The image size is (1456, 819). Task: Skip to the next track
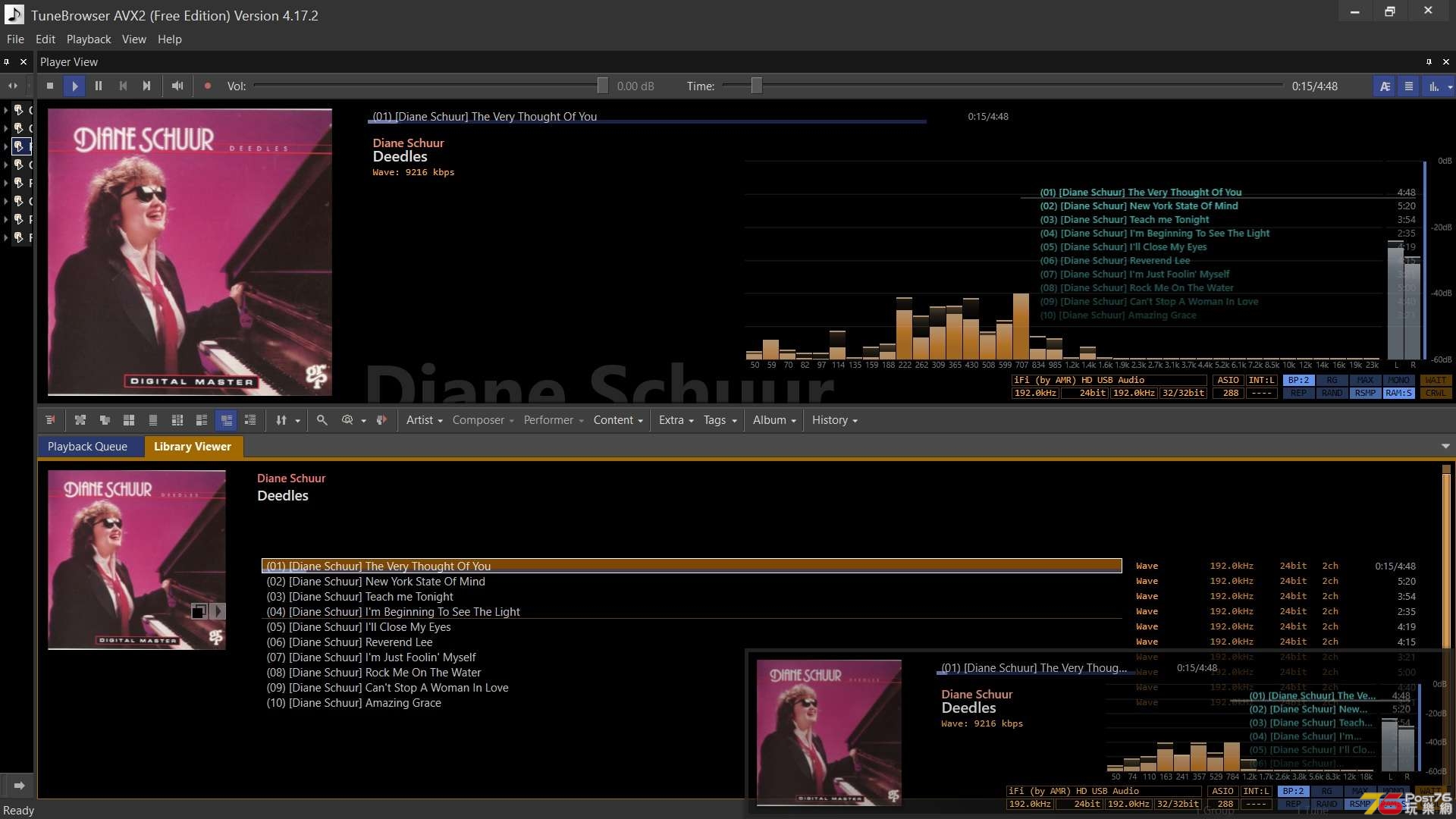[x=147, y=86]
